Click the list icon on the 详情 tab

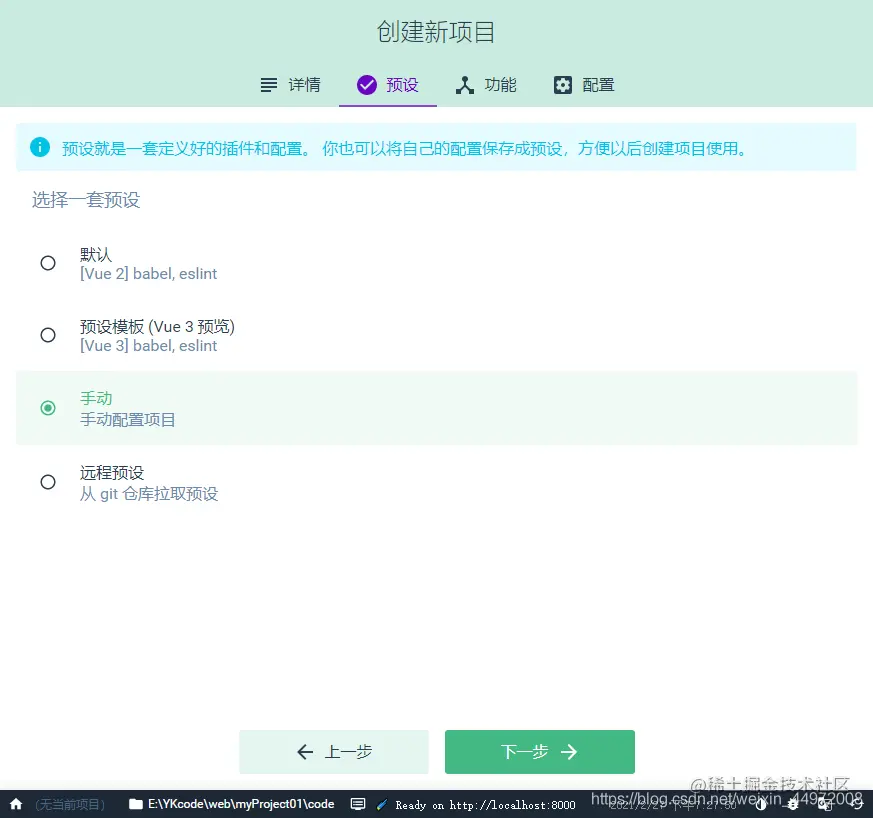(267, 85)
